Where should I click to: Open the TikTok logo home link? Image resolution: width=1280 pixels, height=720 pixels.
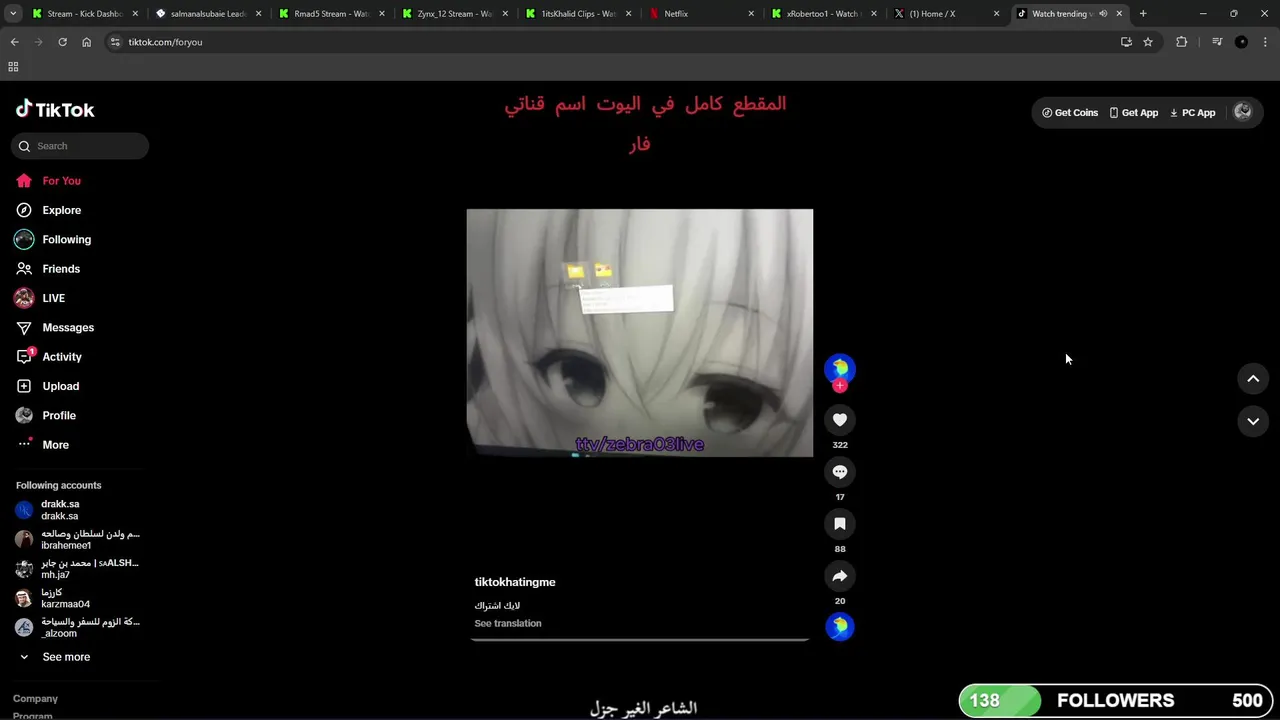click(x=55, y=110)
